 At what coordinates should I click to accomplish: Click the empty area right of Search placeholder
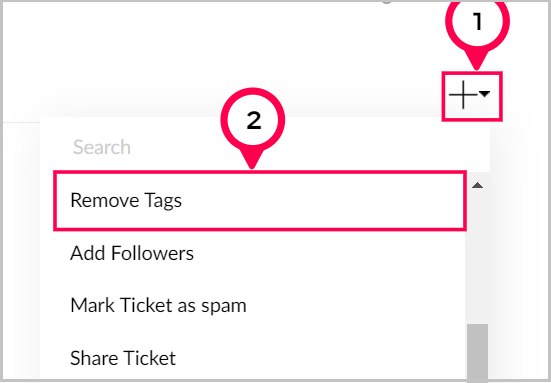[309, 147]
